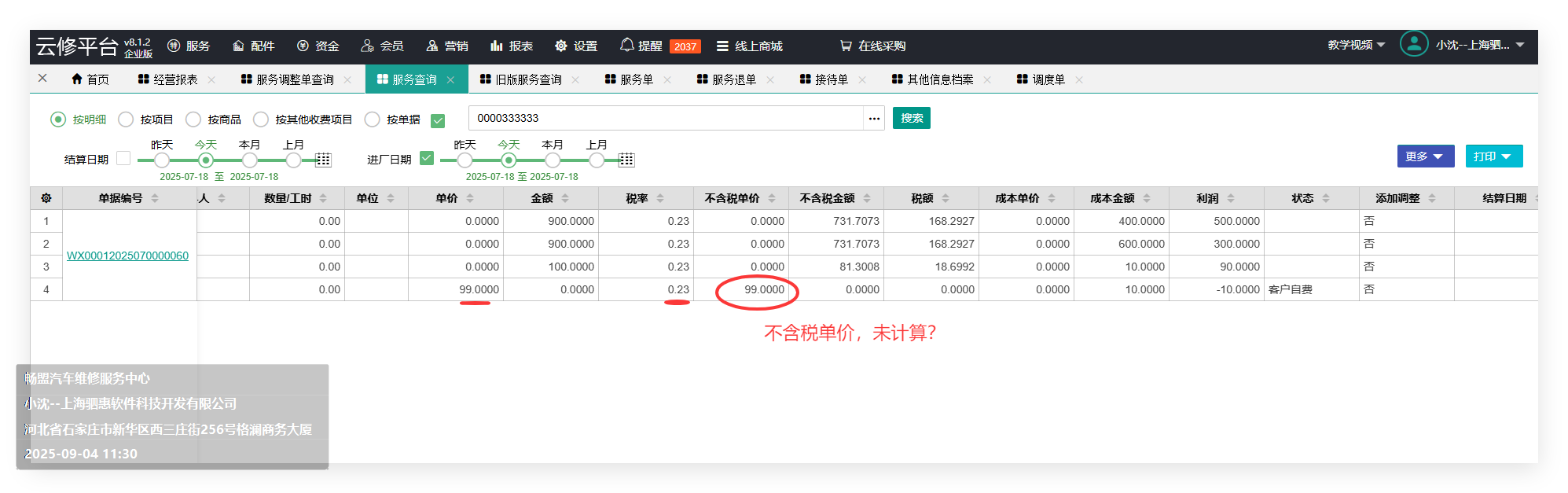Image resolution: width=1568 pixels, height=493 pixels.
Task: Click the ellipsis icon beside search box
Action: (x=874, y=119)
